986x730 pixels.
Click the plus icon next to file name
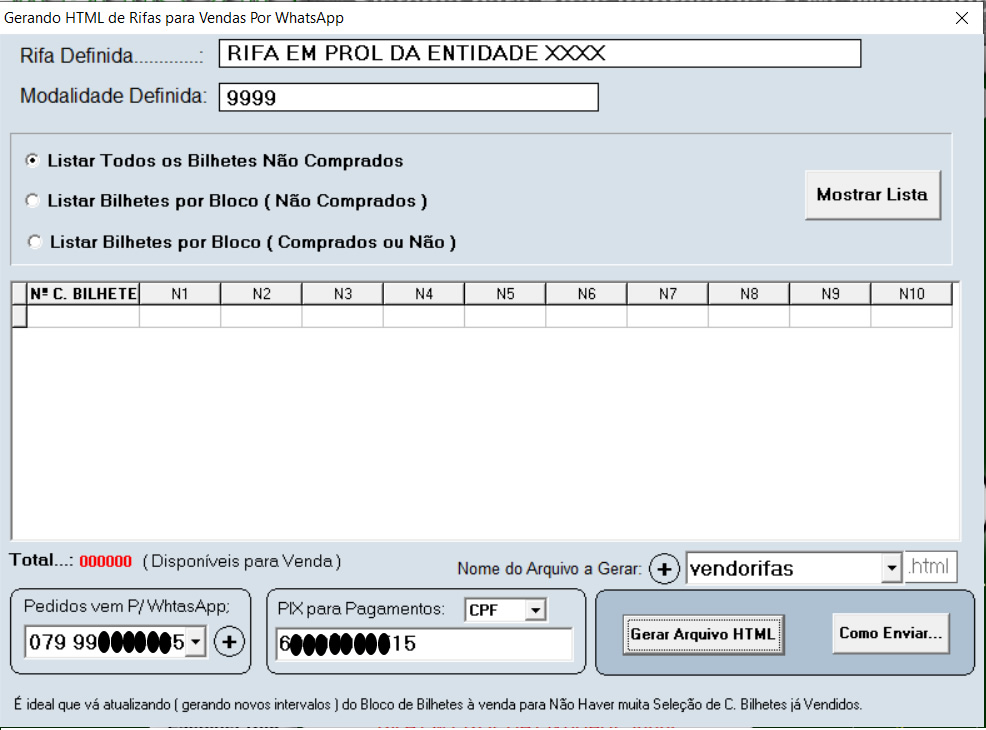pyautogui.click(x=664, y=569)
